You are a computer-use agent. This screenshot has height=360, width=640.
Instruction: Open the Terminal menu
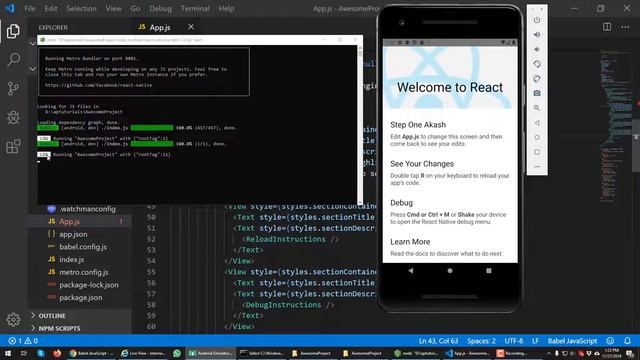click(195, 9)
